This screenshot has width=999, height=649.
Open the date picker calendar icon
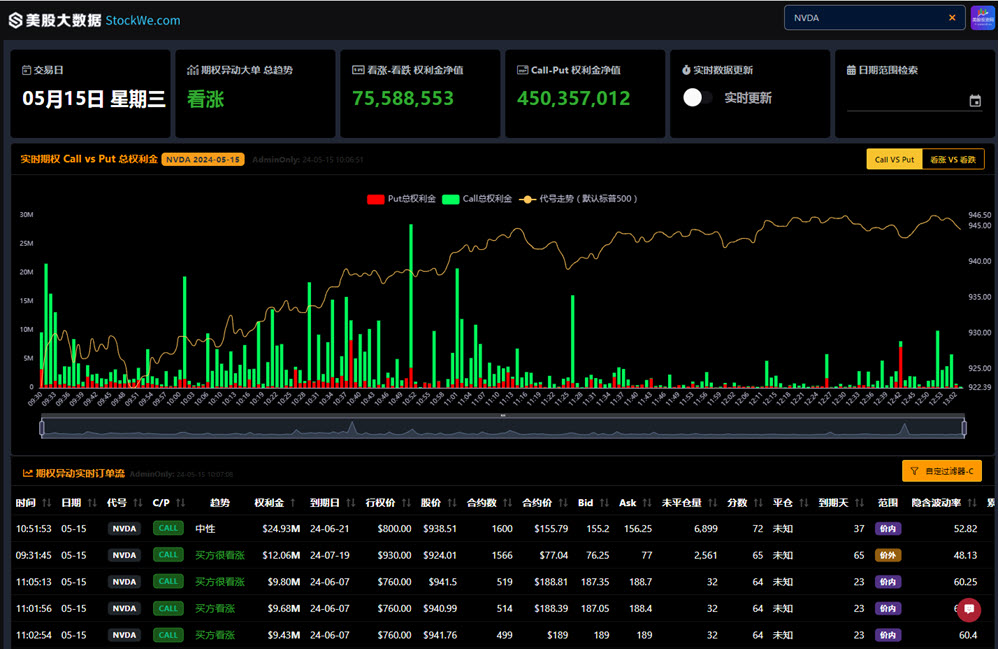click(x=975, y=101)
